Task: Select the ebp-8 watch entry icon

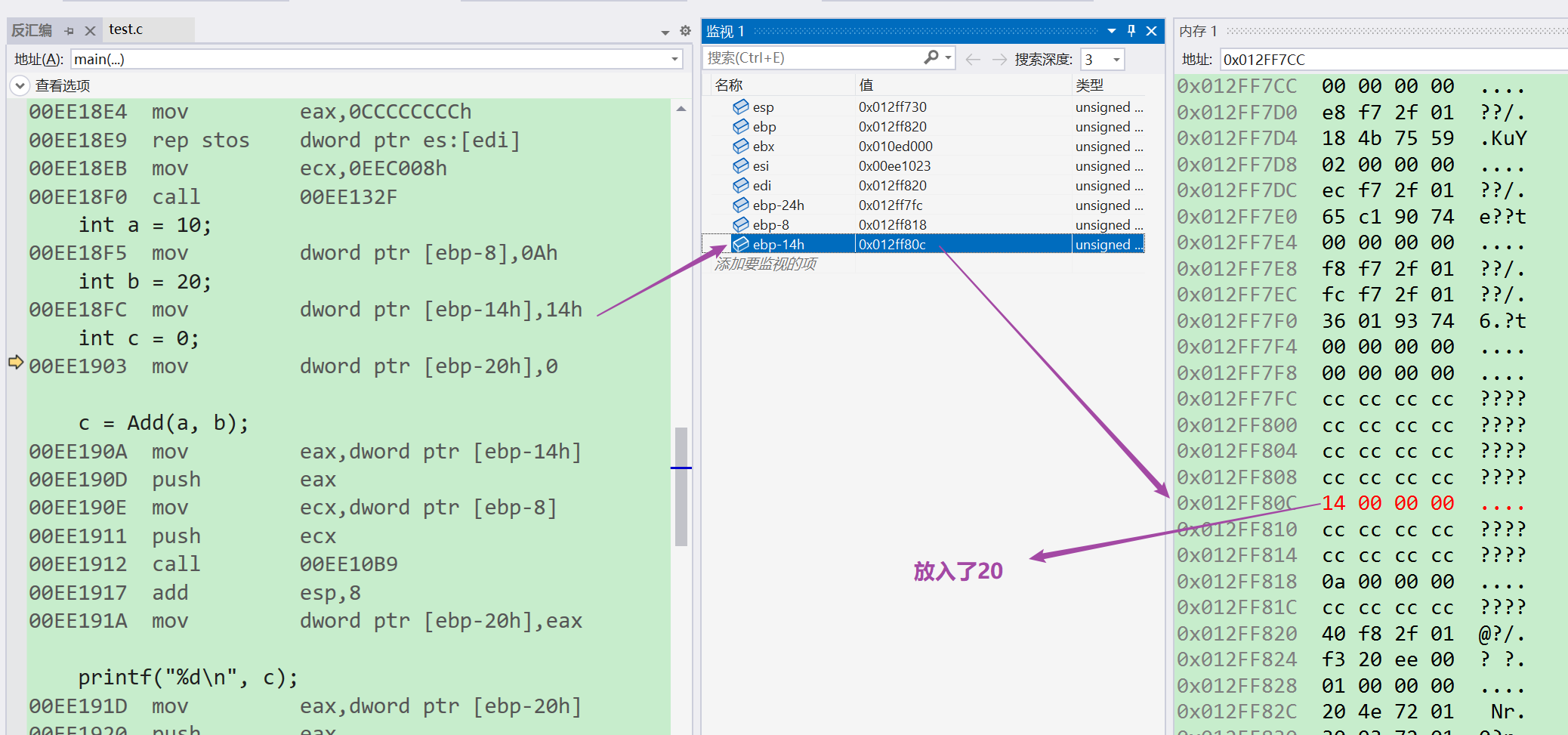Action: (x=741, y=224)
